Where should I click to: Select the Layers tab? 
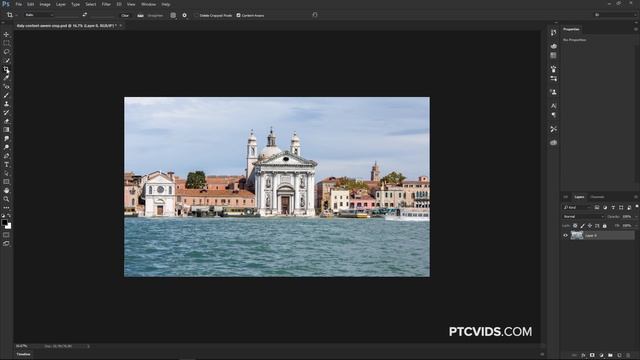pos(579,197)
